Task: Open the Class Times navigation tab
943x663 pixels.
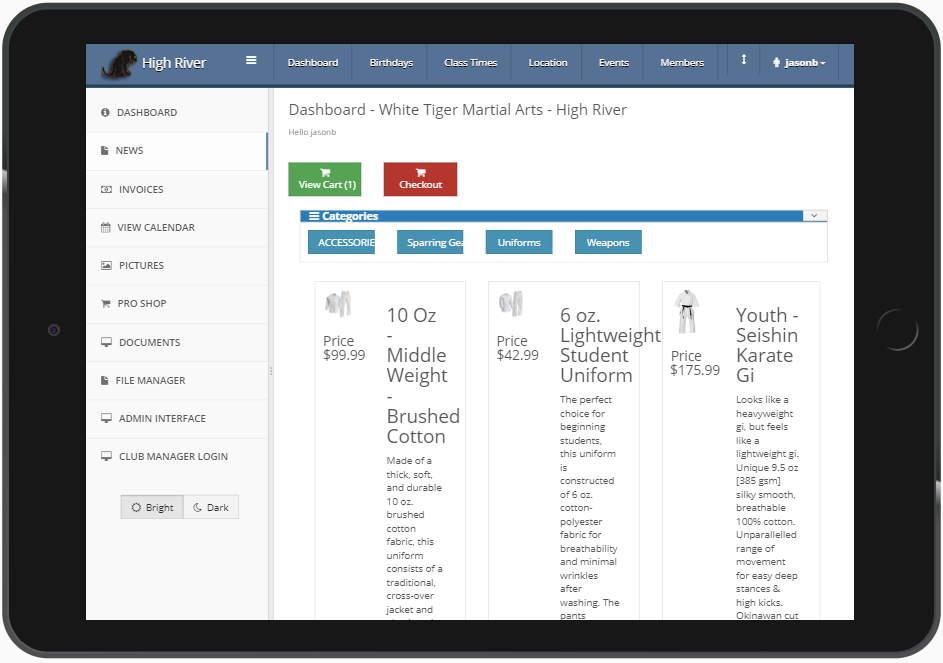Action: [469, 61]
